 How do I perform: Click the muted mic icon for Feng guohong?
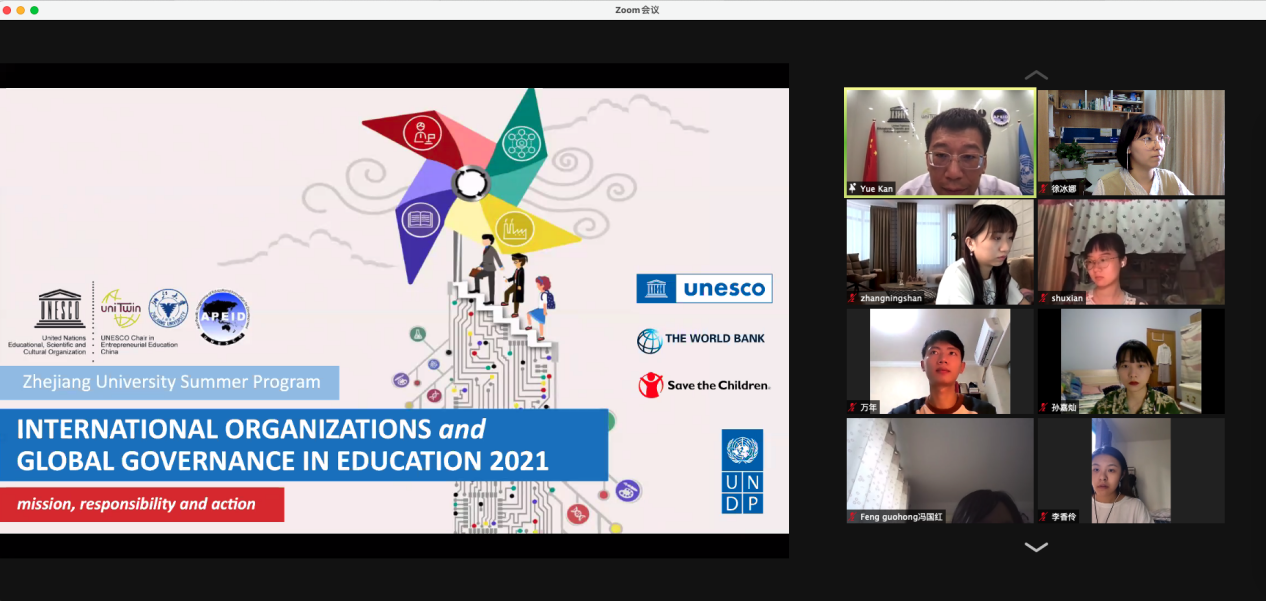[x=853, y=517]
